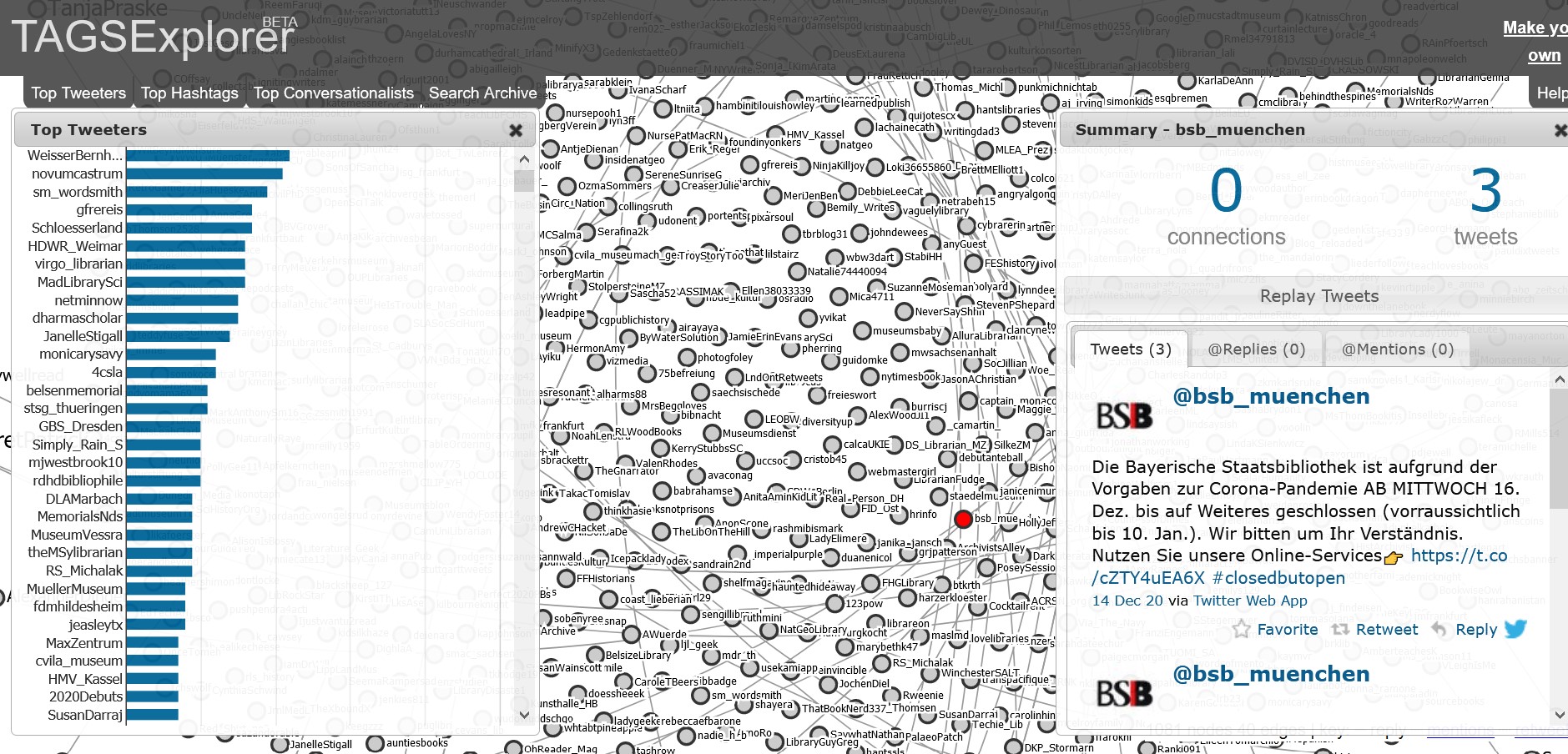Click the 0 connections count

[1226, 190]
